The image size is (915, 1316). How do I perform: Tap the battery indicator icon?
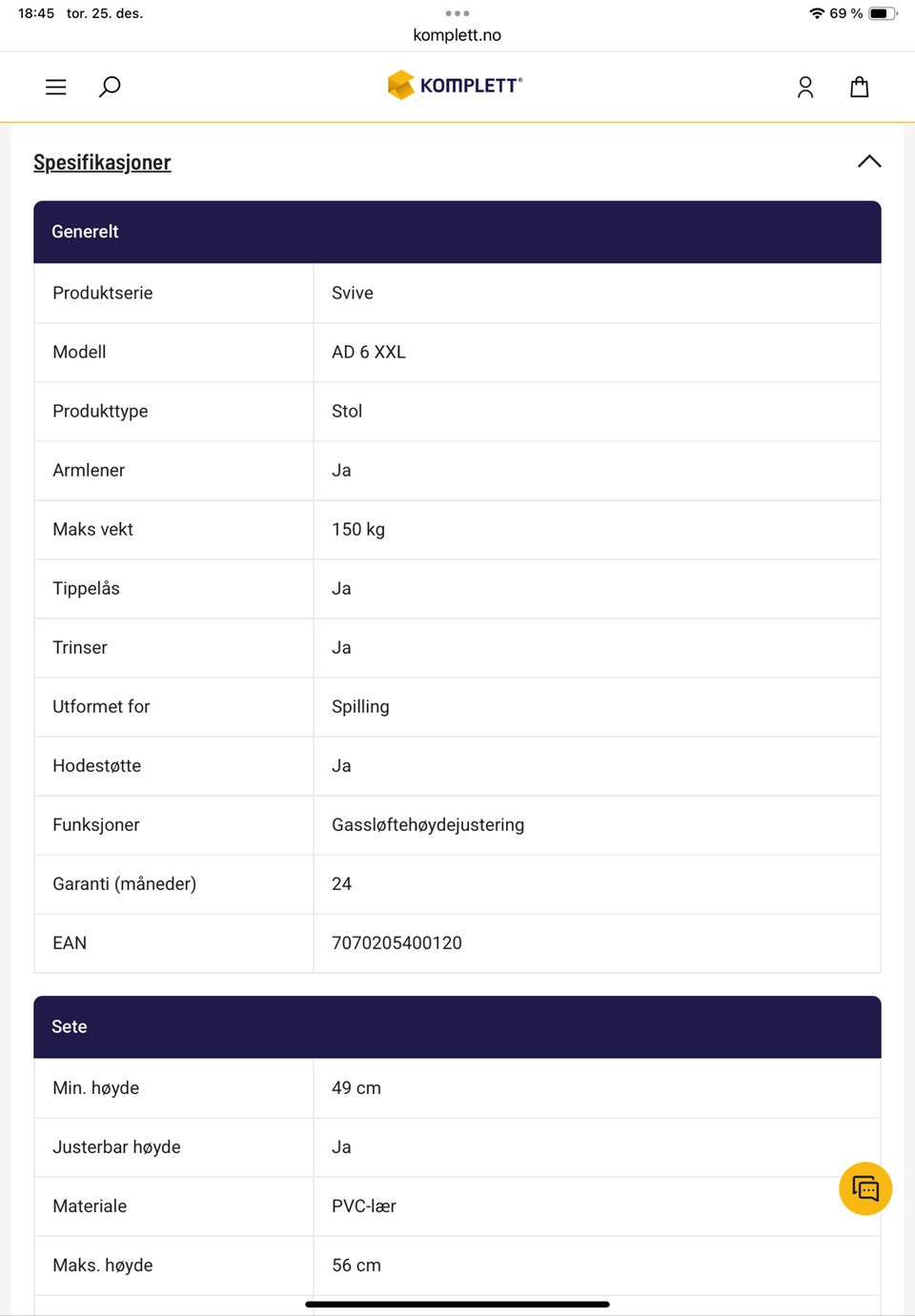882,13
